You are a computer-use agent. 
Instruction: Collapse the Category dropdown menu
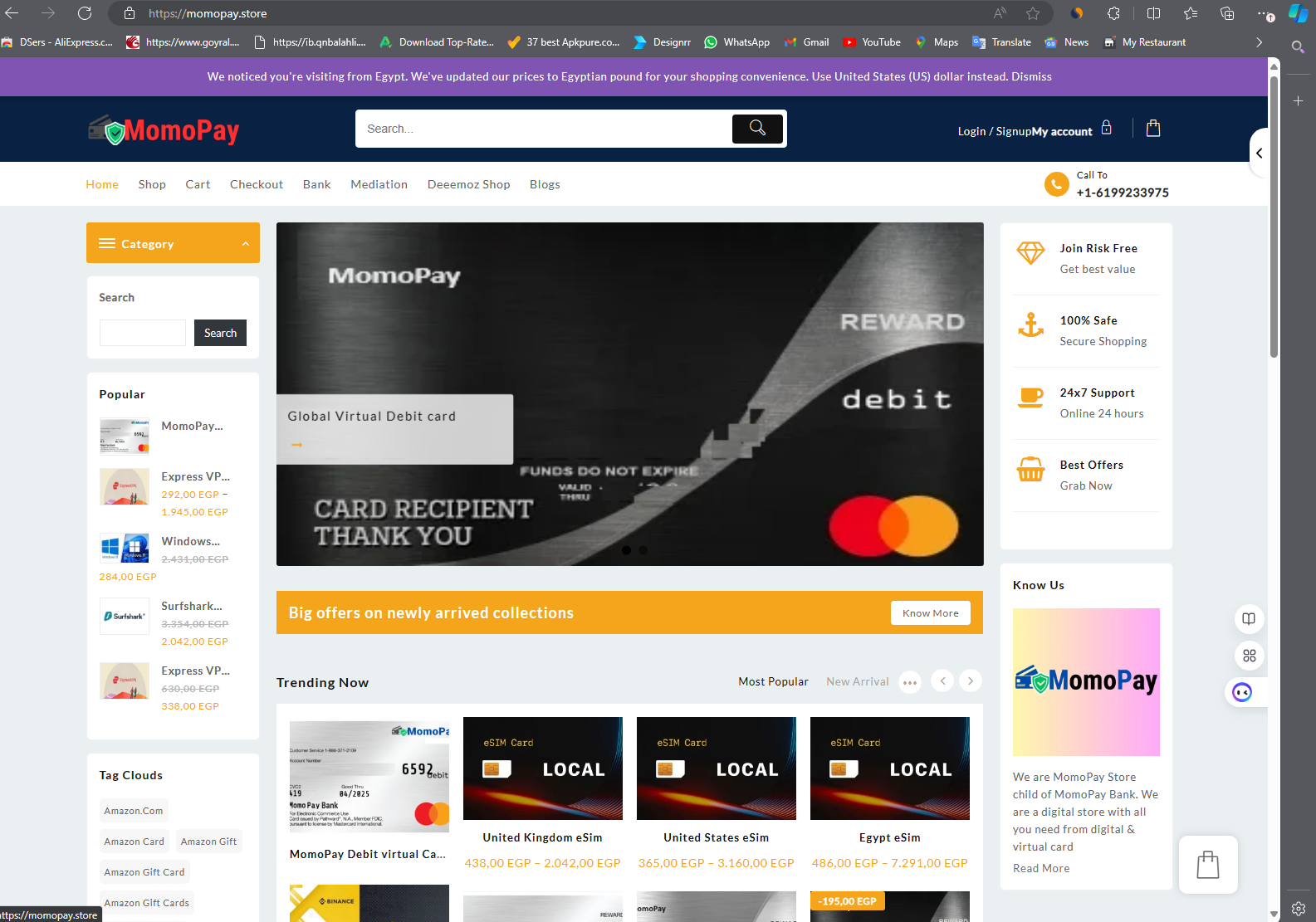click(173, 243)
